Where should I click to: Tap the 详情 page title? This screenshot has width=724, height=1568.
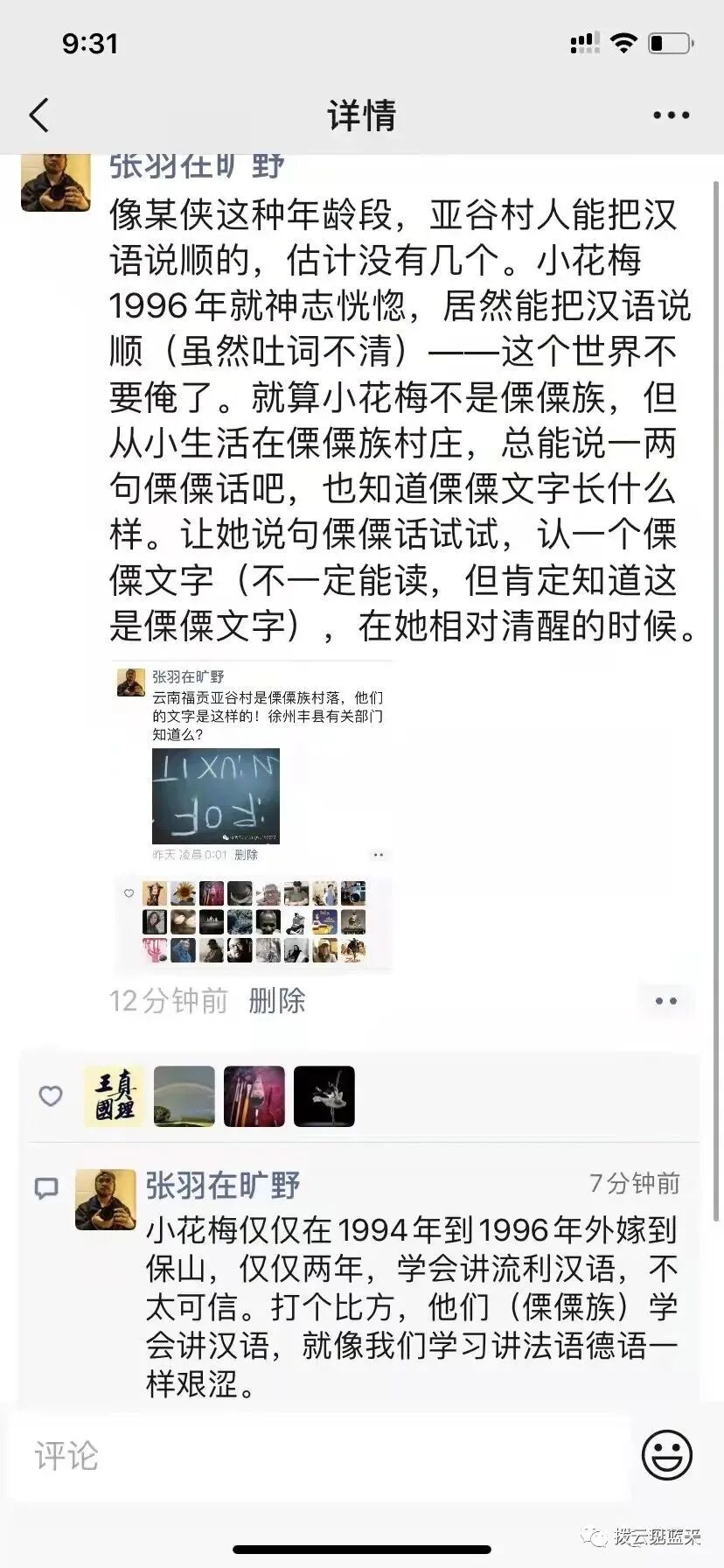pos(362,115)
